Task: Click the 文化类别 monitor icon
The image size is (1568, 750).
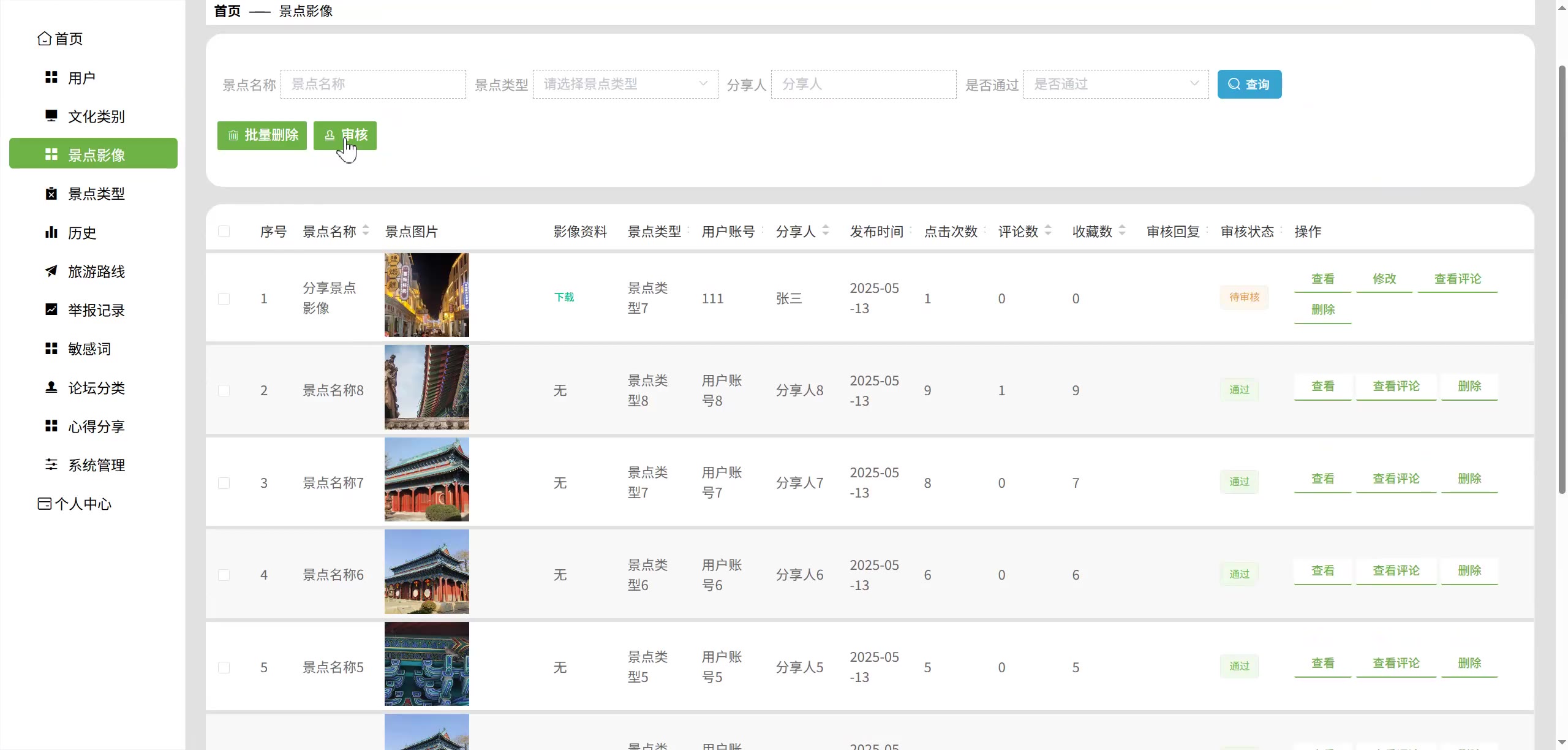Action: point(51,116)
